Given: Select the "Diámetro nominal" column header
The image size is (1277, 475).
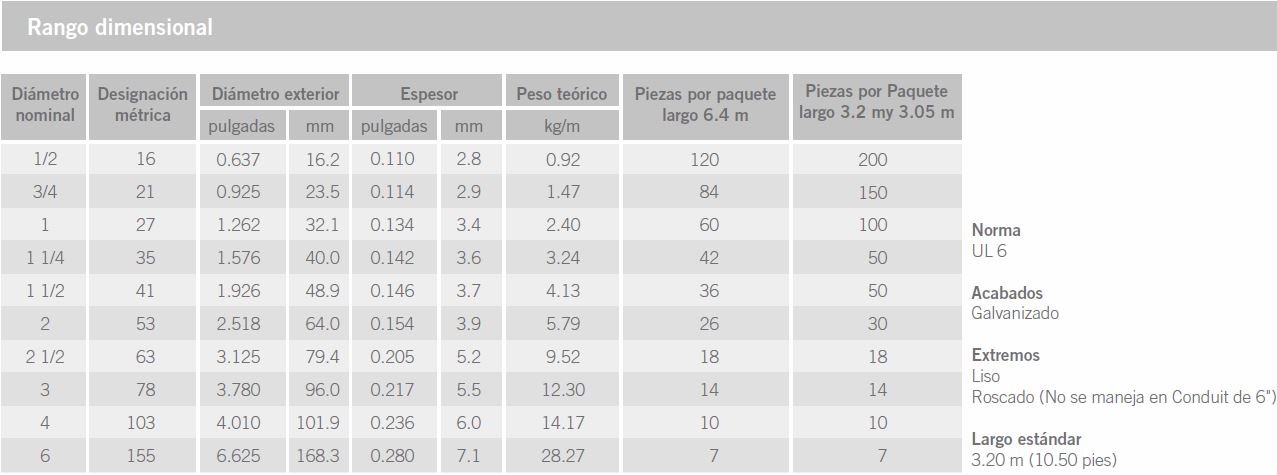Looking at the screenshot, I should coord(45,105).
